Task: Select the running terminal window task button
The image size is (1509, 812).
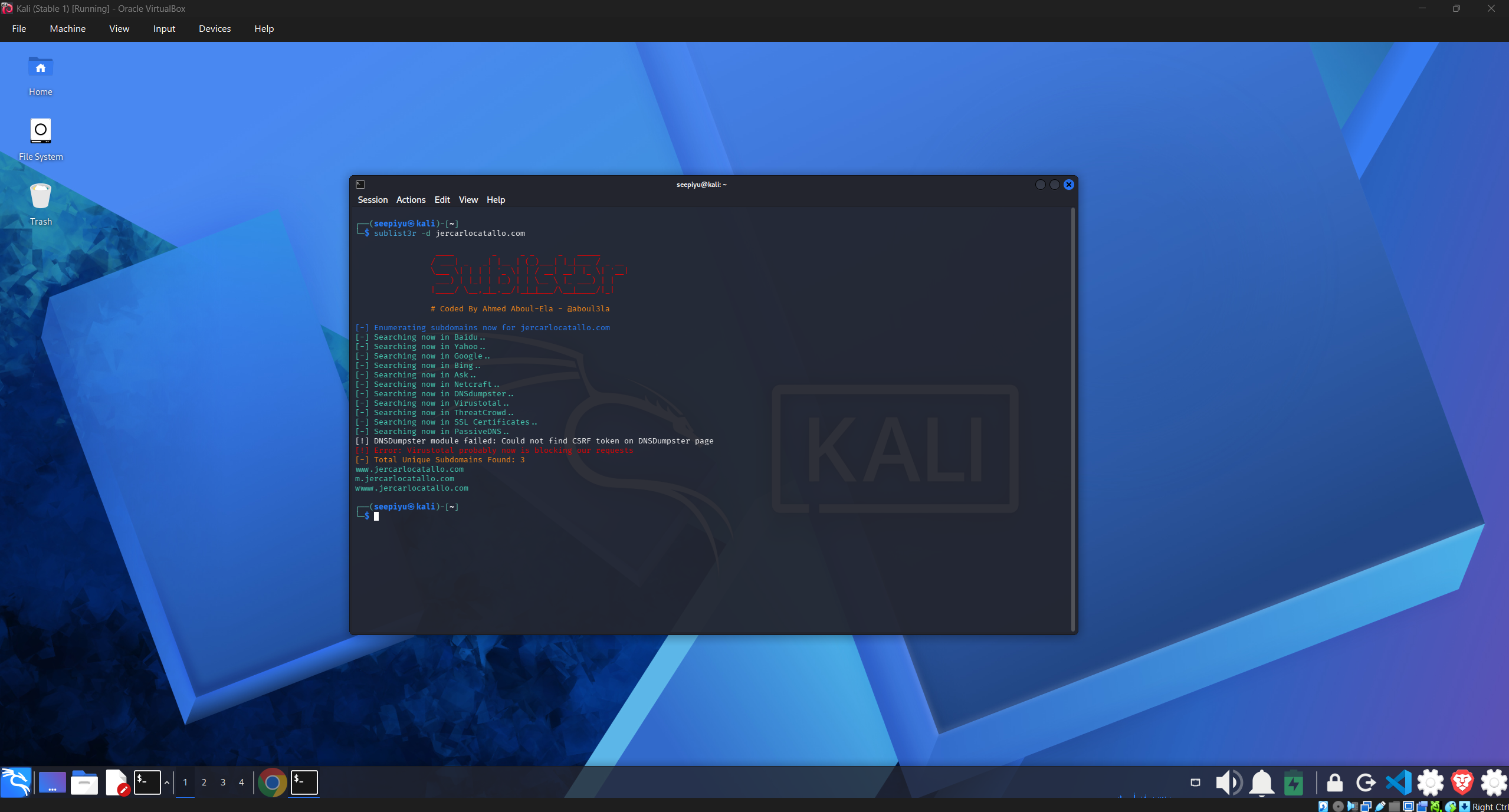Action: (x=304, y=783)
